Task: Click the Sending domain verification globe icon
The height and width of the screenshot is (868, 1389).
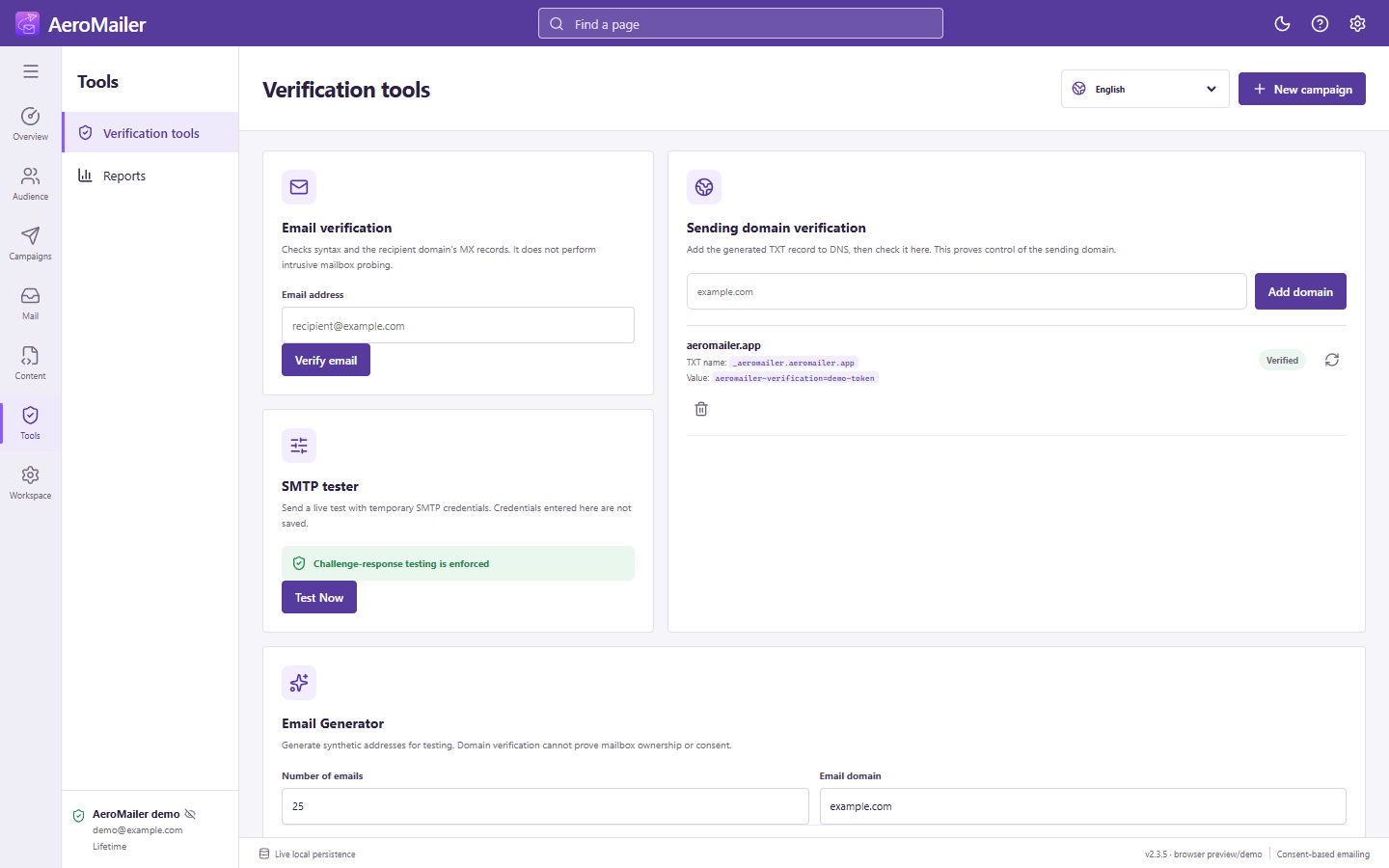Action: click(704, 187)
